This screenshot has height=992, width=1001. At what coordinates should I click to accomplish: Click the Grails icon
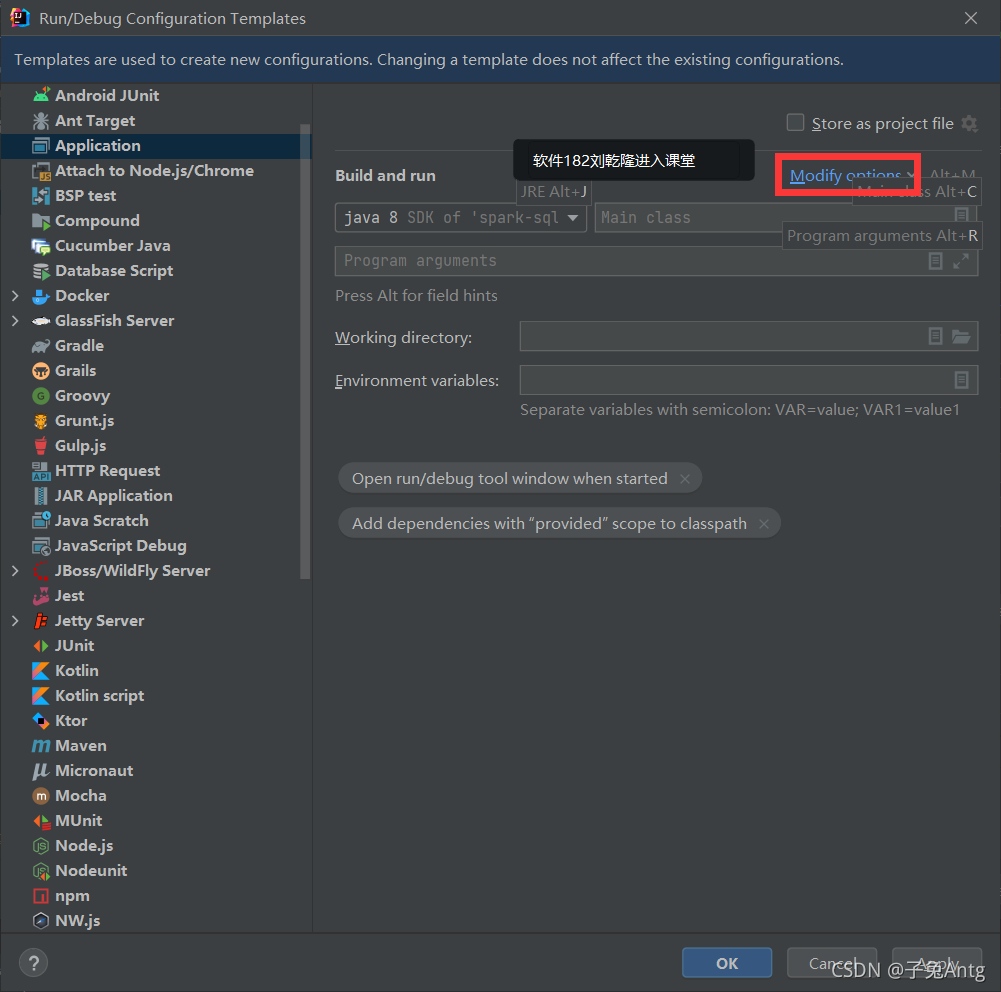41,371
